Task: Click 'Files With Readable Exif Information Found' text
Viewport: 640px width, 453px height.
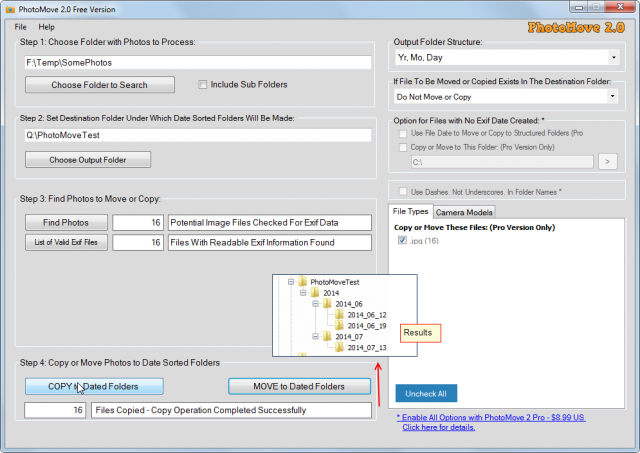Action: 252,242
